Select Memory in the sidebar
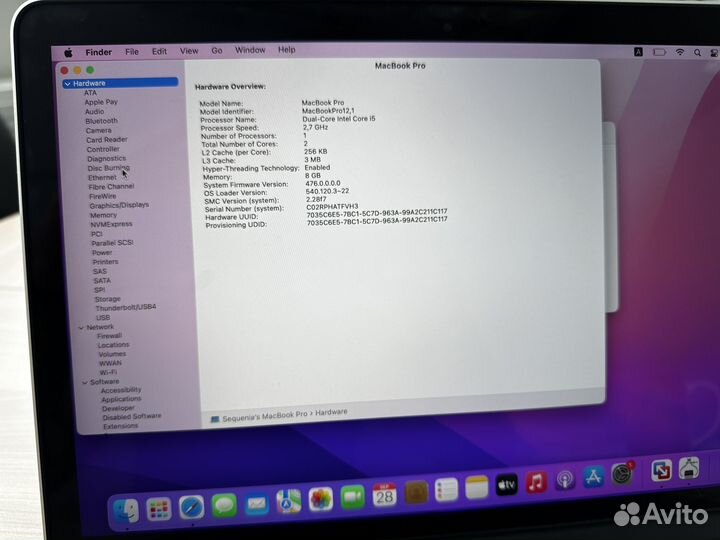720x540 pixels. pyautogui.click(x=104, y=215)
